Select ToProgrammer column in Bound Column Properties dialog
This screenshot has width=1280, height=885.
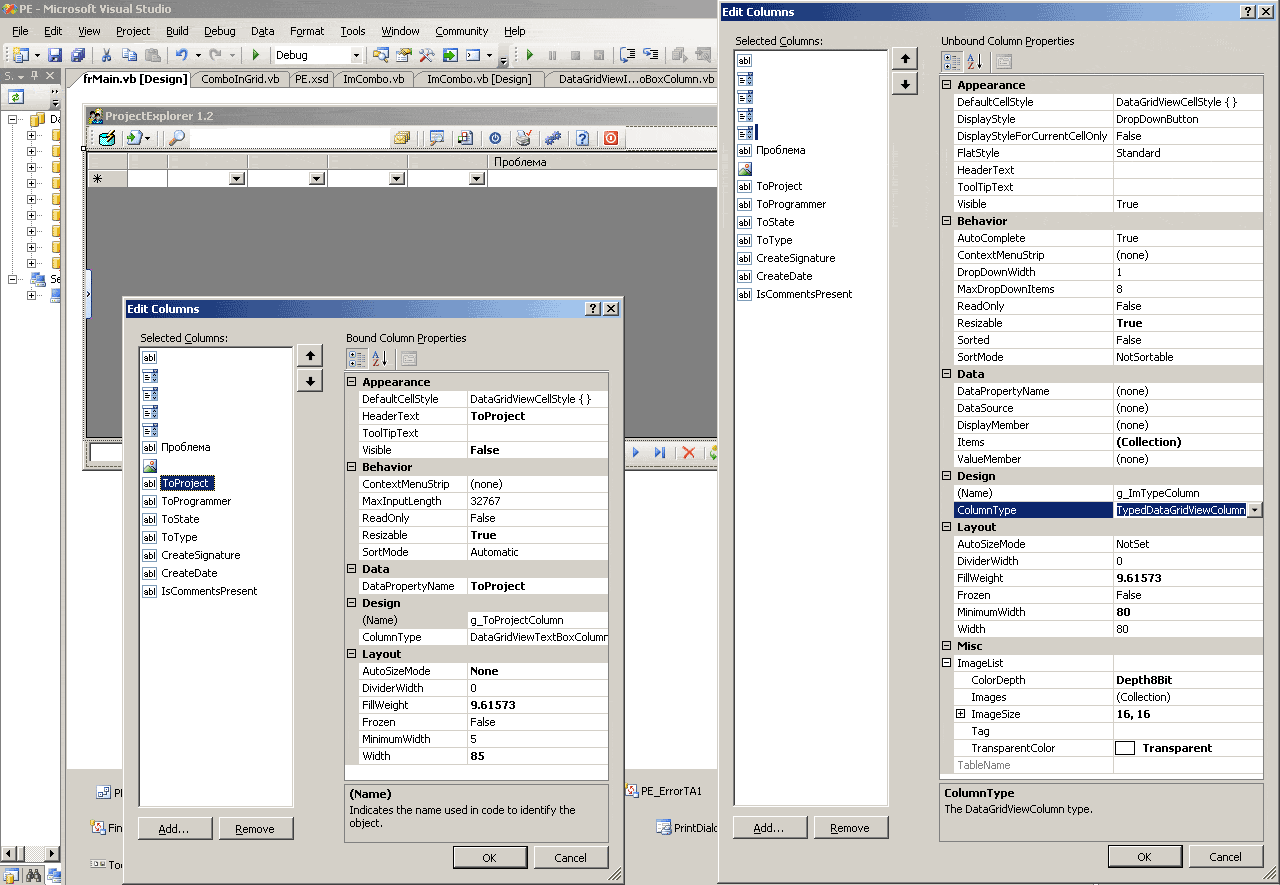point(196,501)
